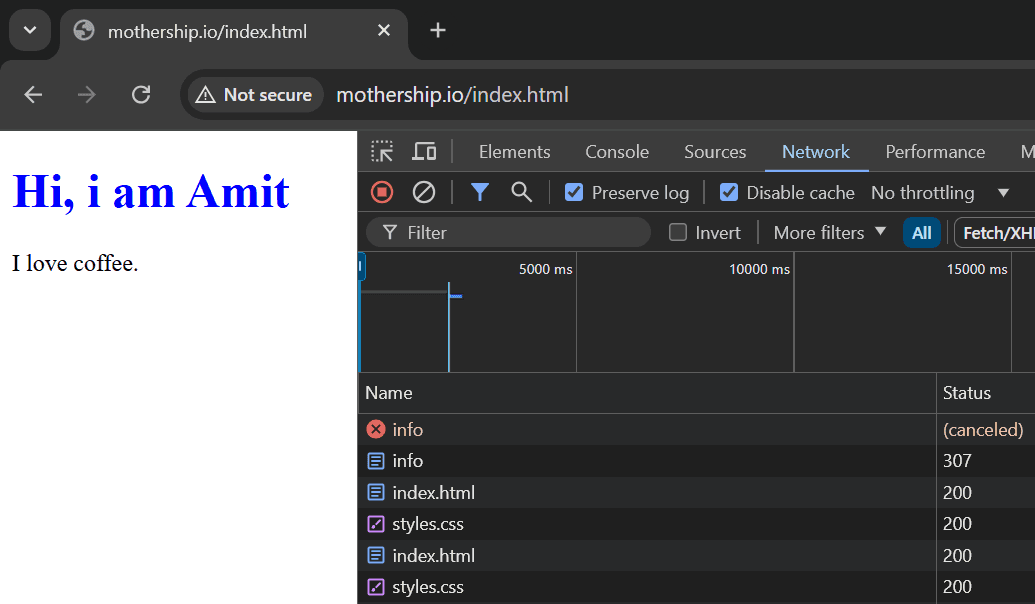
Task: Switch to the Performance tab
Action: point(935,152)
